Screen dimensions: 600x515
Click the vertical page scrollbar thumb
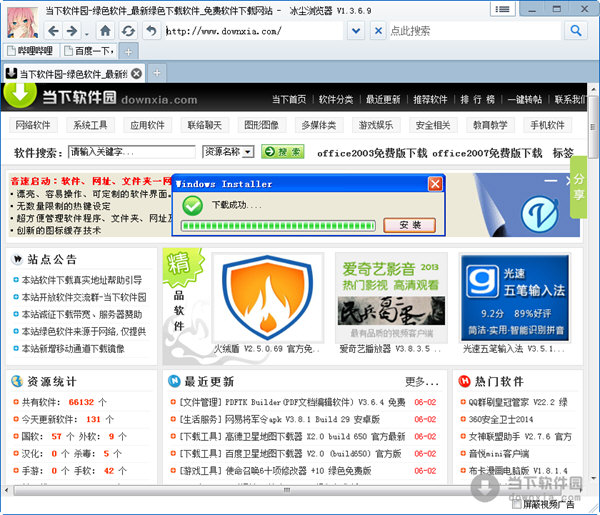coord(593,127)
